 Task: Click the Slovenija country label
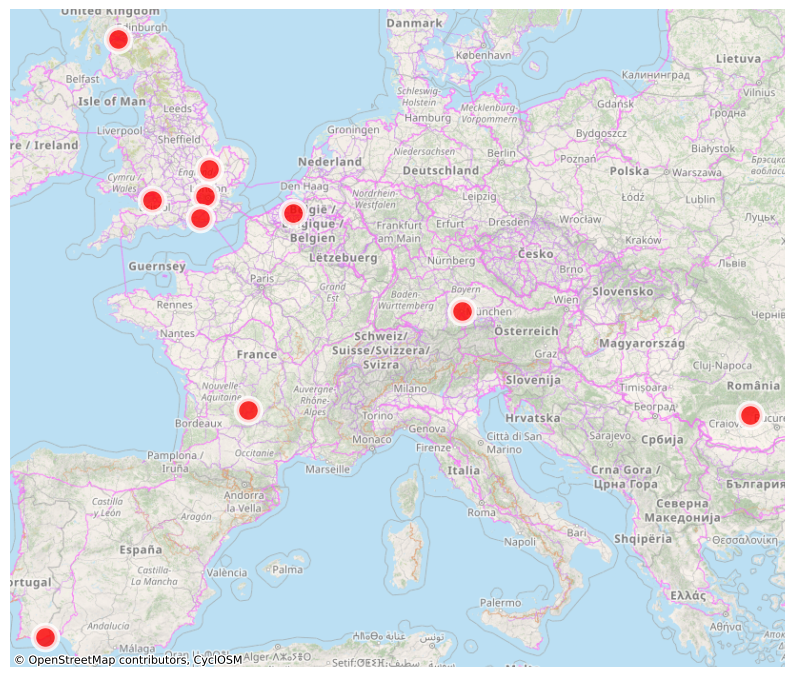[533, 380]
